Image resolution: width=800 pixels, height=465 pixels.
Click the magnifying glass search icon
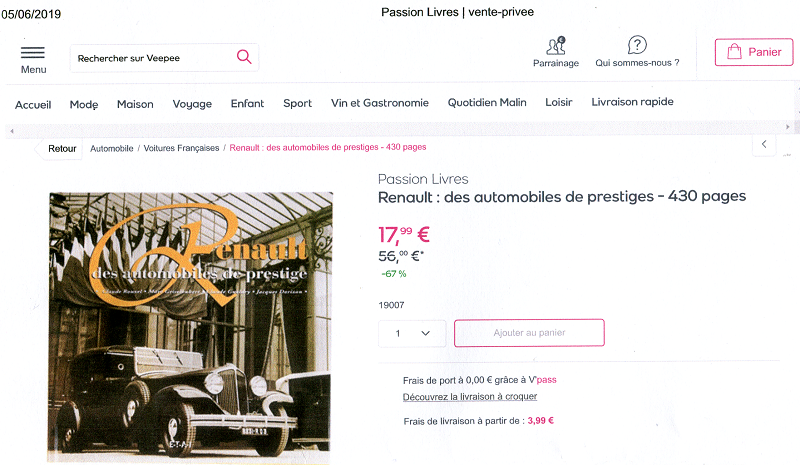pyautogui.click(x=244, y=57)
